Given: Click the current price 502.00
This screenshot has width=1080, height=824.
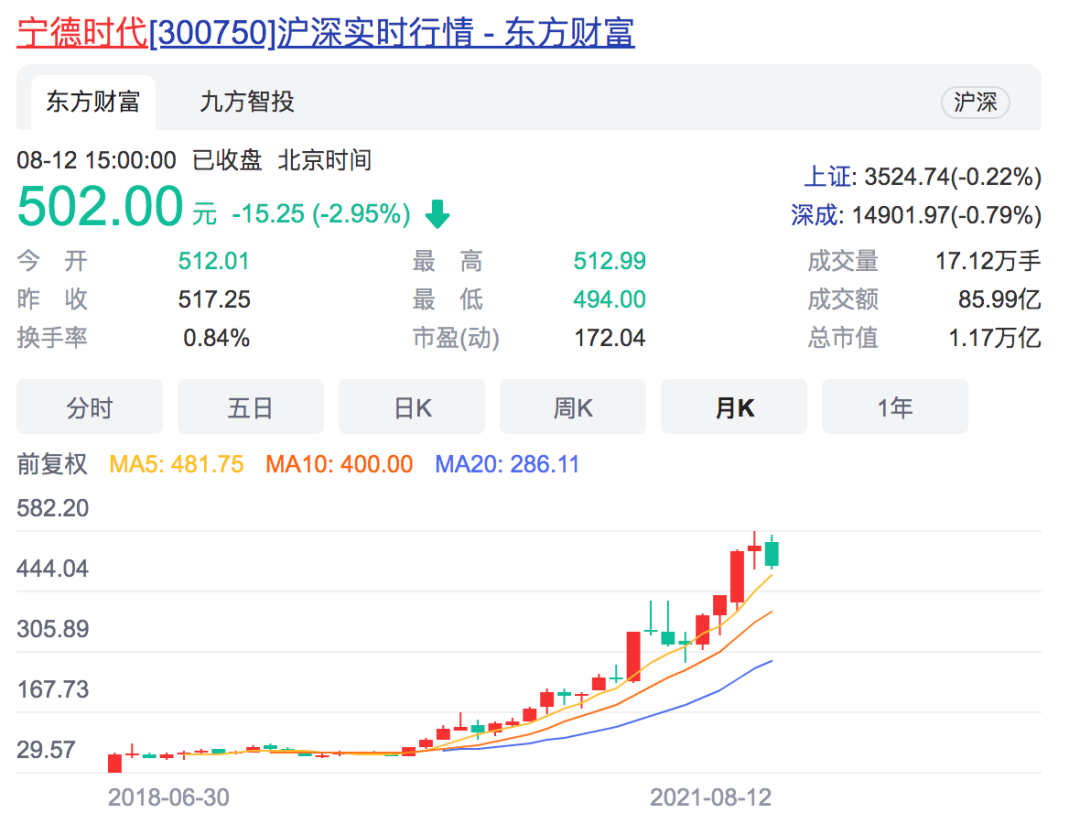Looking at the screenshot, I should pos(100,207).
